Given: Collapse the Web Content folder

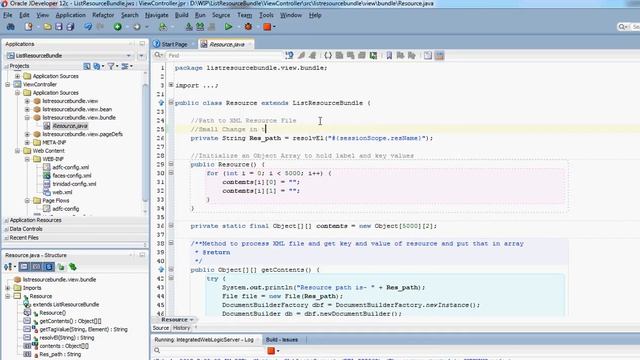Looking at the screenshot, I should tap(18, 151).
